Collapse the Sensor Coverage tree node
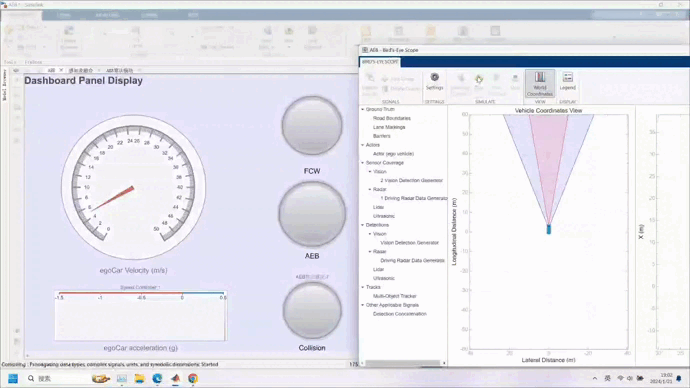The width and height of the screenshot is (690, 388). (363, 163)
